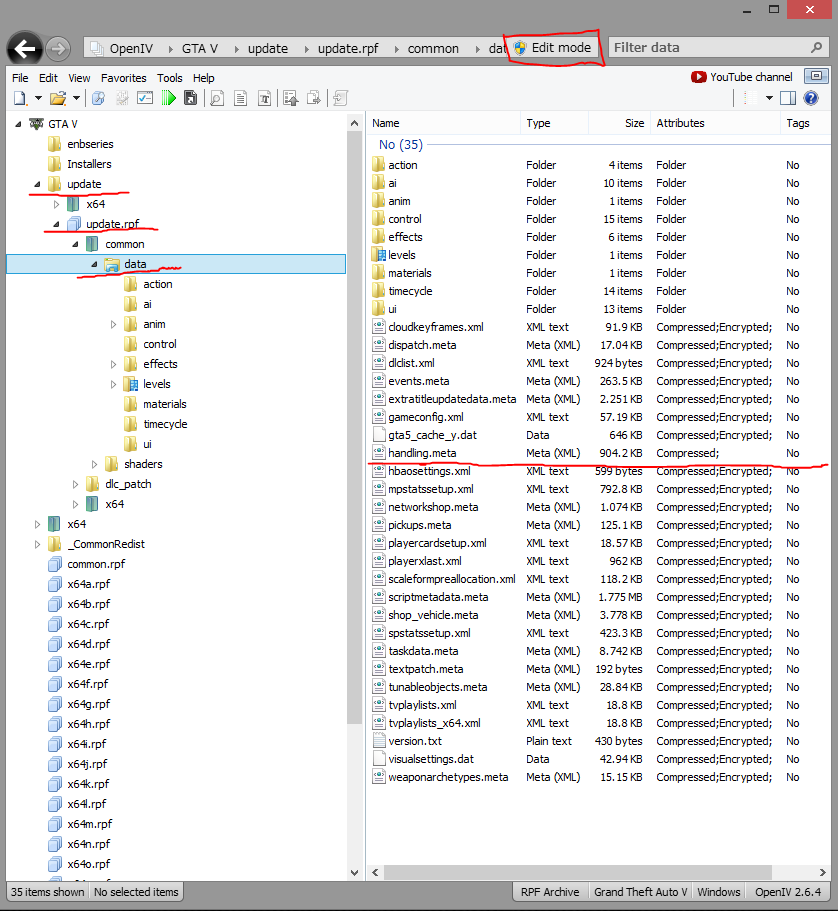
Task: Click the file preview magnifier toolbar icon
Action: point(215,98)
